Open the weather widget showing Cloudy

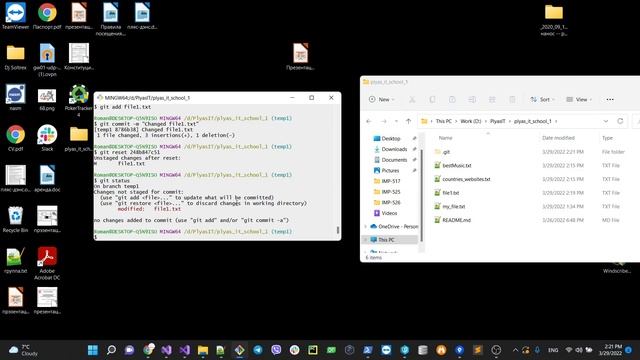(x=24, y=350)
